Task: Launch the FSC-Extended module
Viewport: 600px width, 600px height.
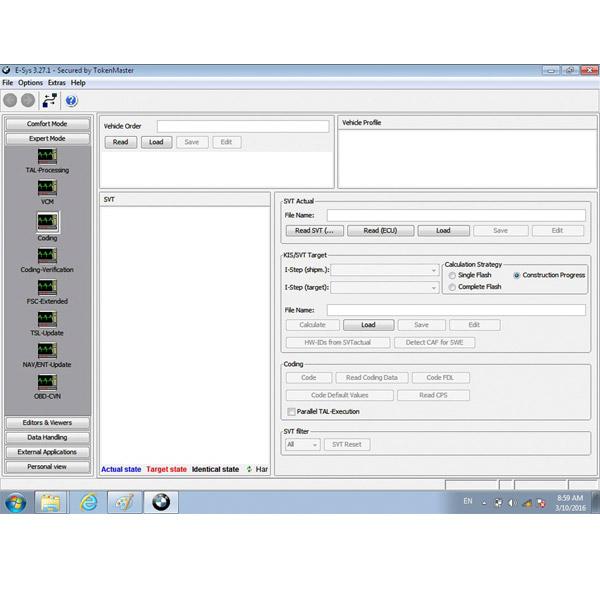Action: click(x=47, y=287)
